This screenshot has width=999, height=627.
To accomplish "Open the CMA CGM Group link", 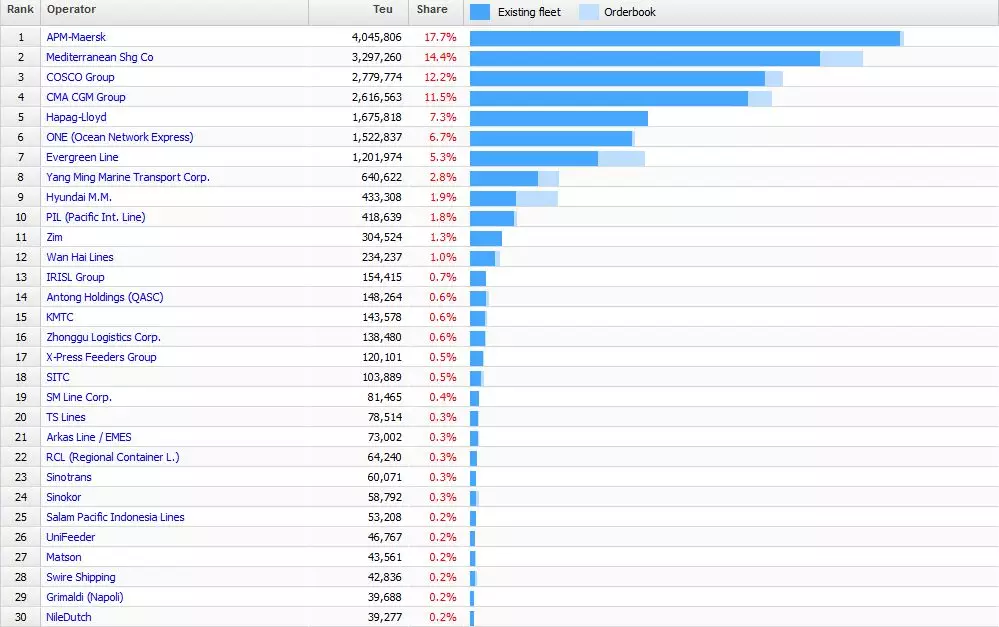I will click(x=86, y=97).
